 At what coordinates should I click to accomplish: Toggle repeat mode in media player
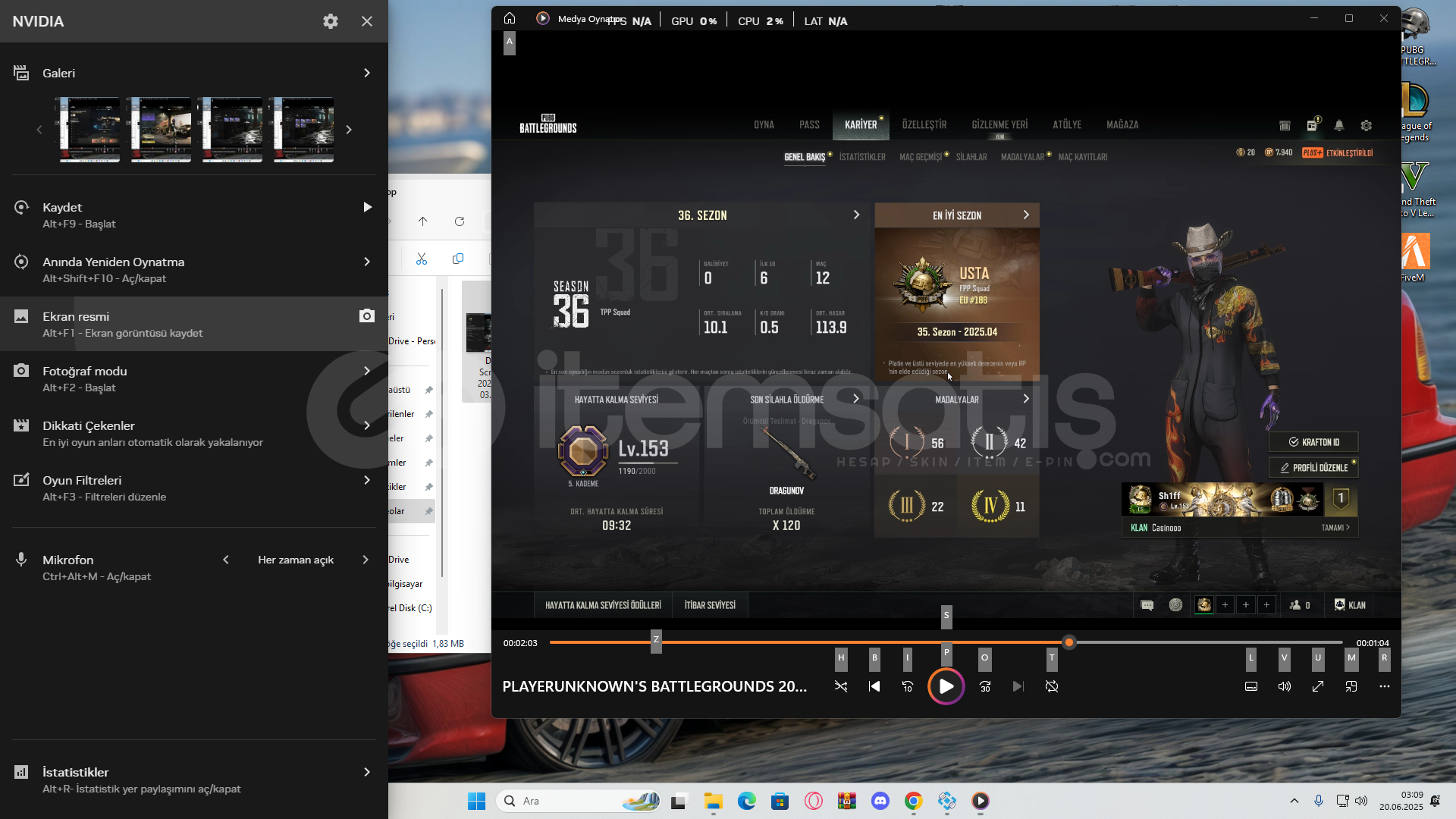coord(1052,686)
